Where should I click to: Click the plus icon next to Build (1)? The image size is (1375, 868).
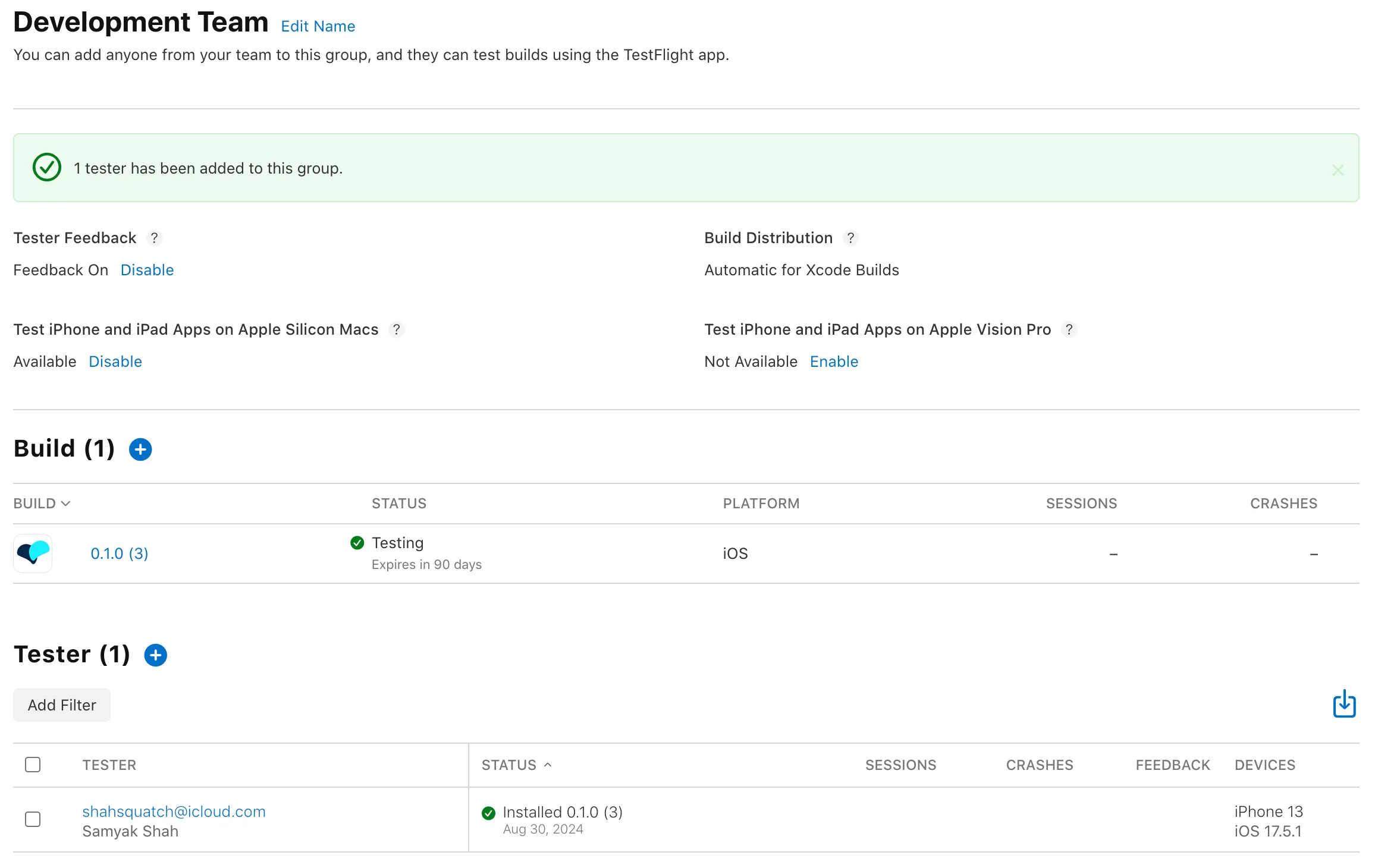[x=140, y=449]
